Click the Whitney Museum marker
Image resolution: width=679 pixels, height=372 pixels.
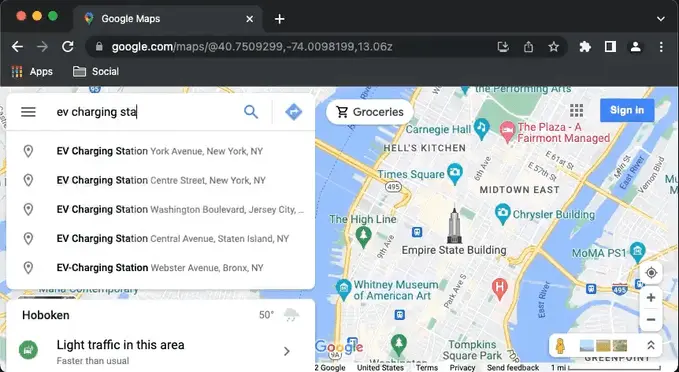(343, 289)
